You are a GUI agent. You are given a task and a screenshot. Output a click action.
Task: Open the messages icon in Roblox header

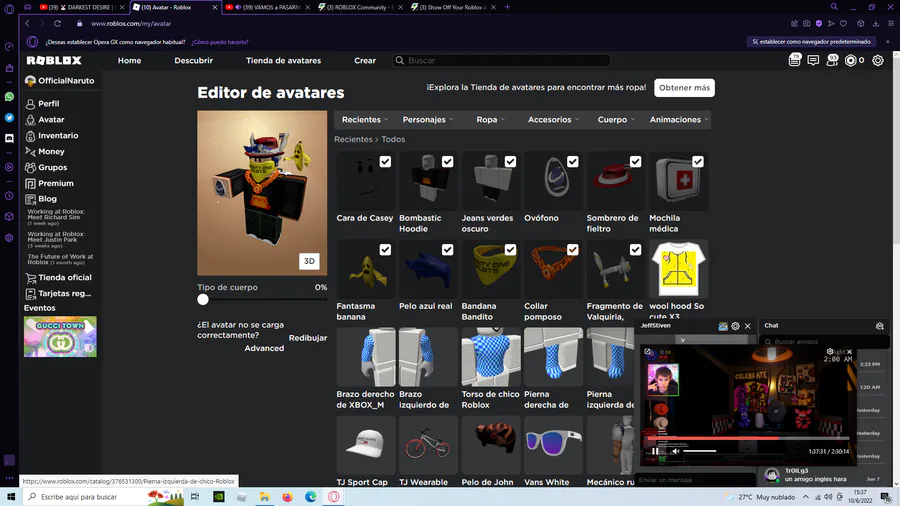click(x=813, y=60)
